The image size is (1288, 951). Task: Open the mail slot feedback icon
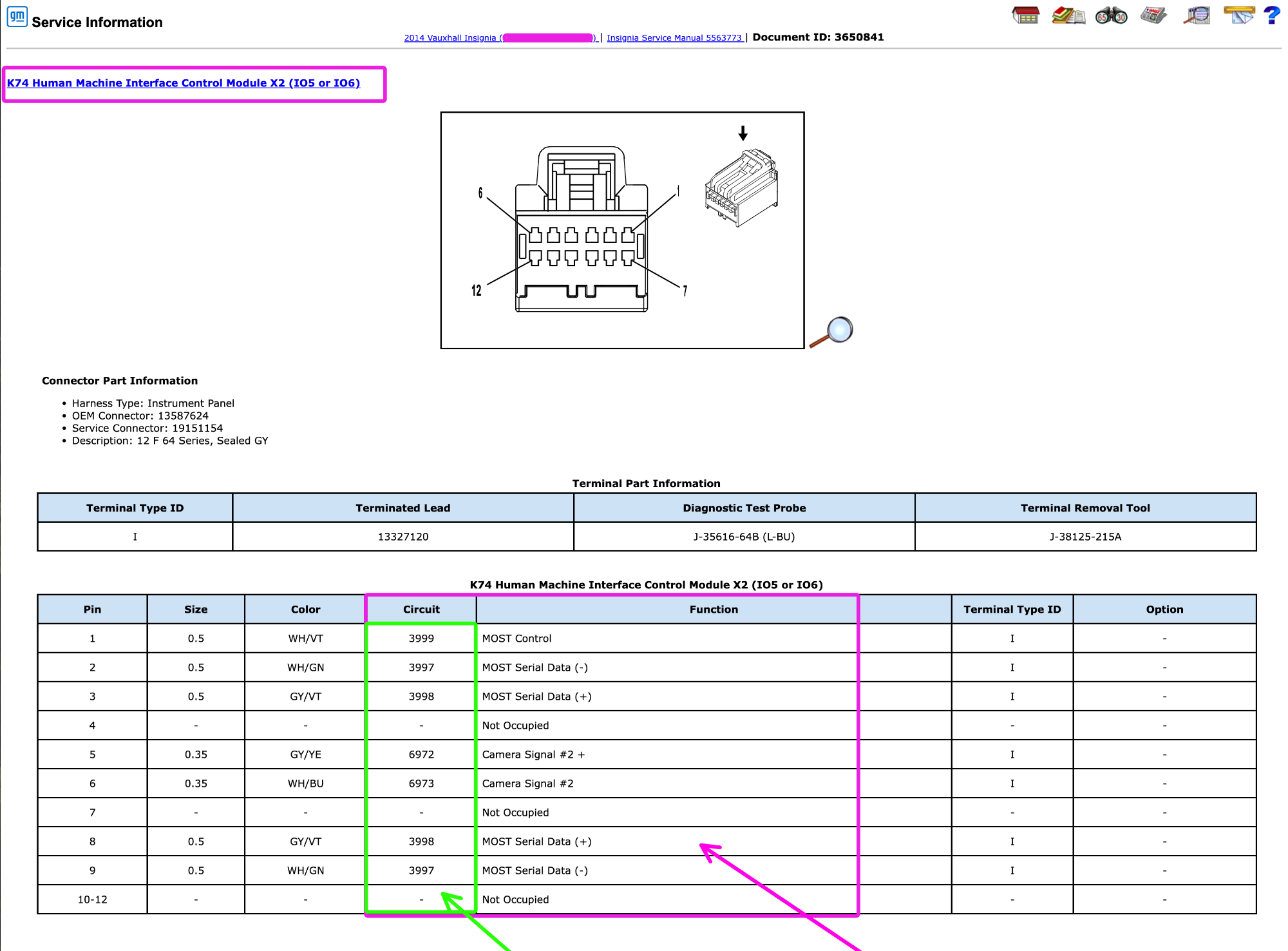(x=1239, y=15)
